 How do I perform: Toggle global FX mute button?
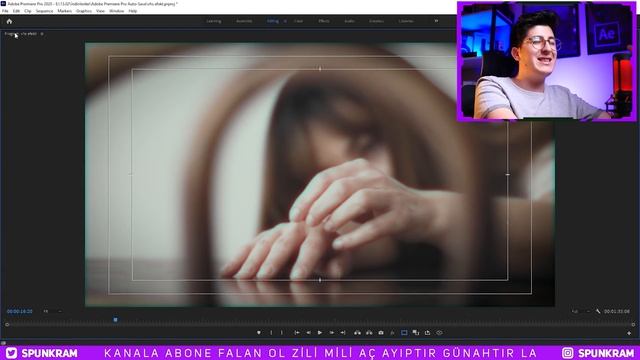coord(392,333)
